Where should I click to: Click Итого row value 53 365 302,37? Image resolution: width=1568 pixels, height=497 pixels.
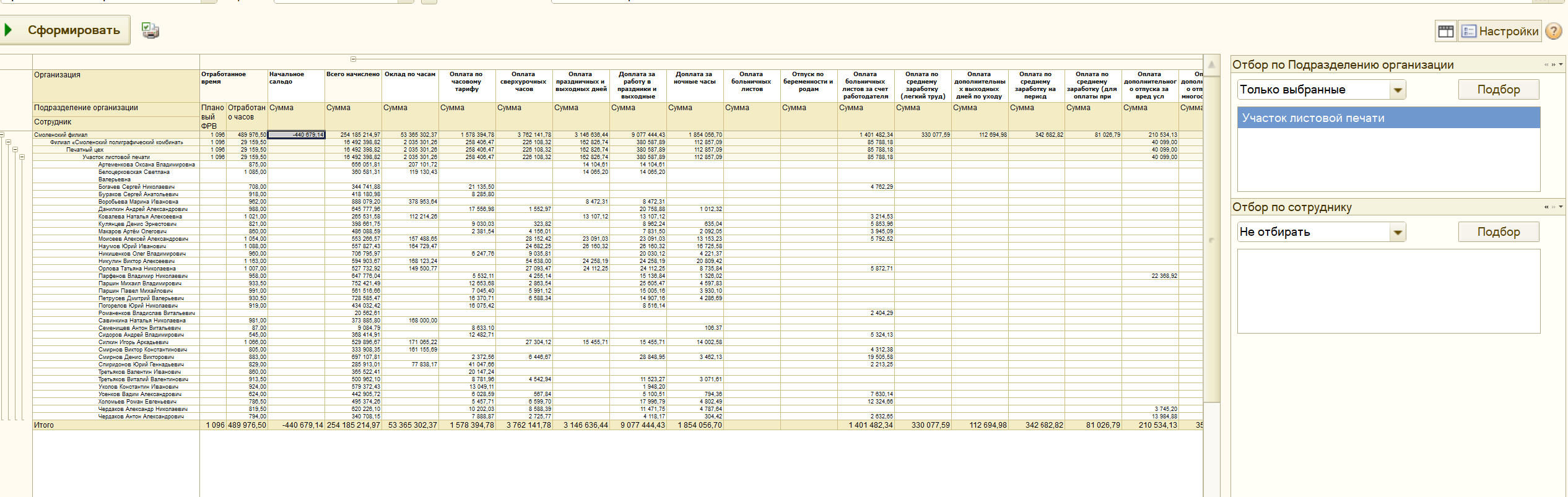[412, 425]
